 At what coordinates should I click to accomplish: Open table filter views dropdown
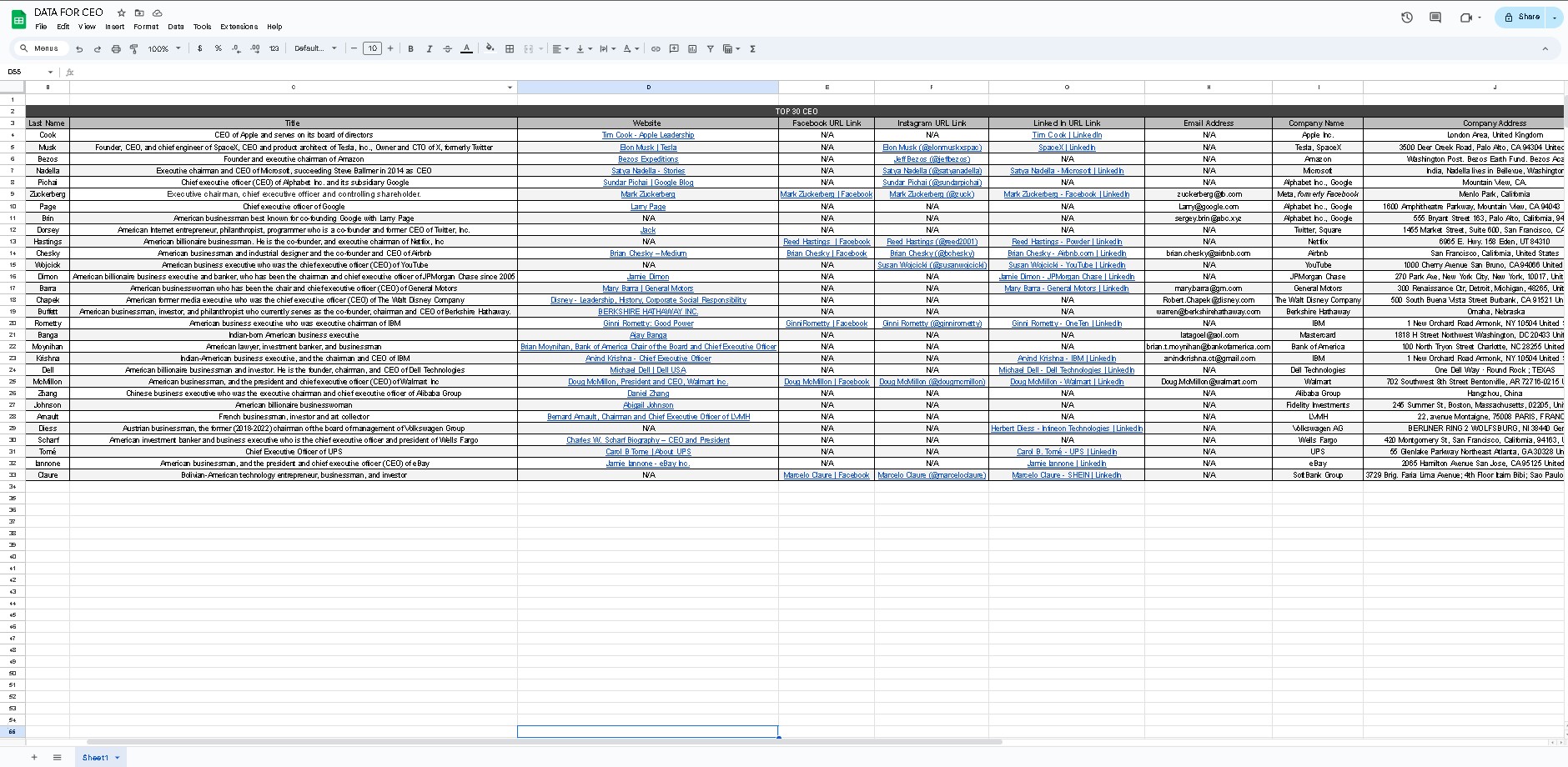pos(731,49)
